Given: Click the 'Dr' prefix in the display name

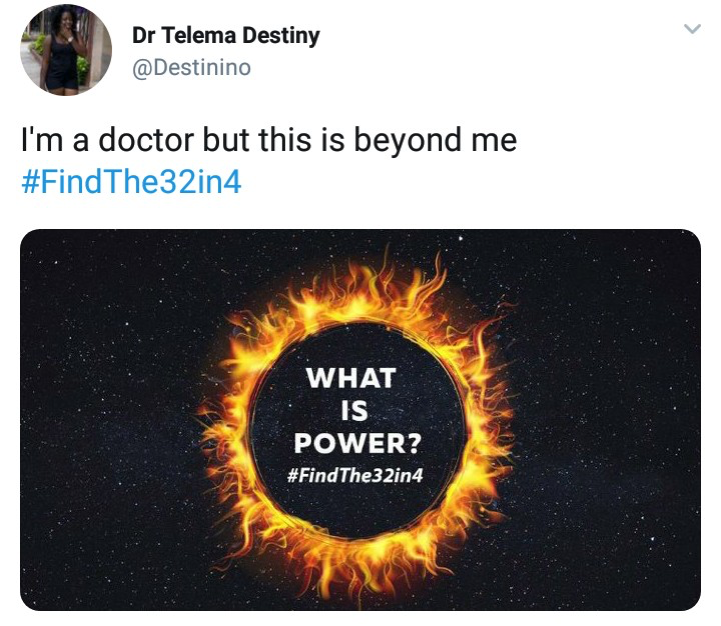Looking at the screenshot, I should point(143,35).
